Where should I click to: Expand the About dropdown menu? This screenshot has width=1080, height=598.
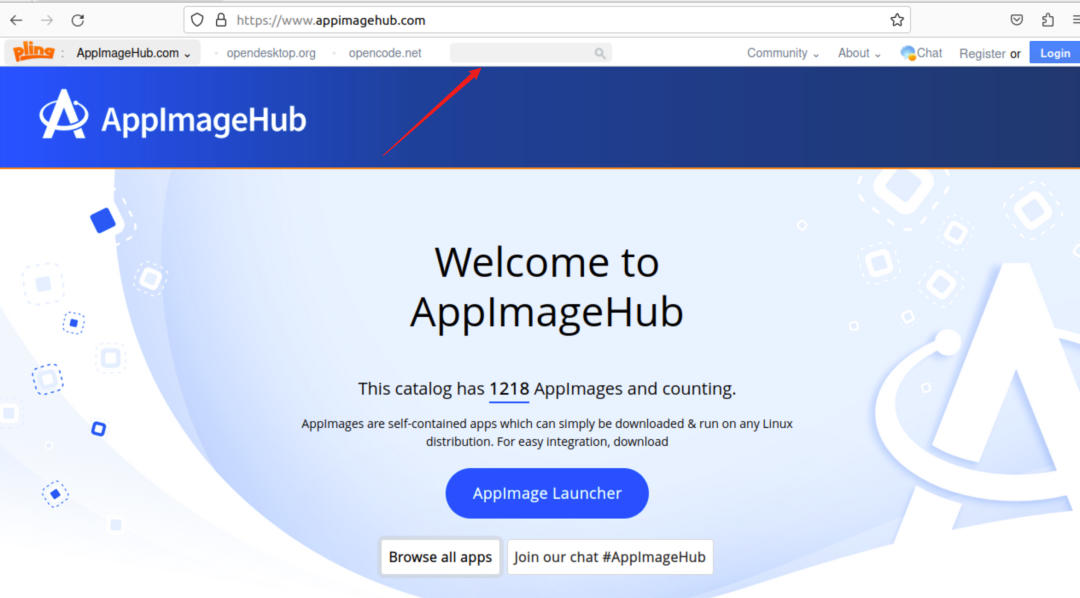tap(859, 53)
